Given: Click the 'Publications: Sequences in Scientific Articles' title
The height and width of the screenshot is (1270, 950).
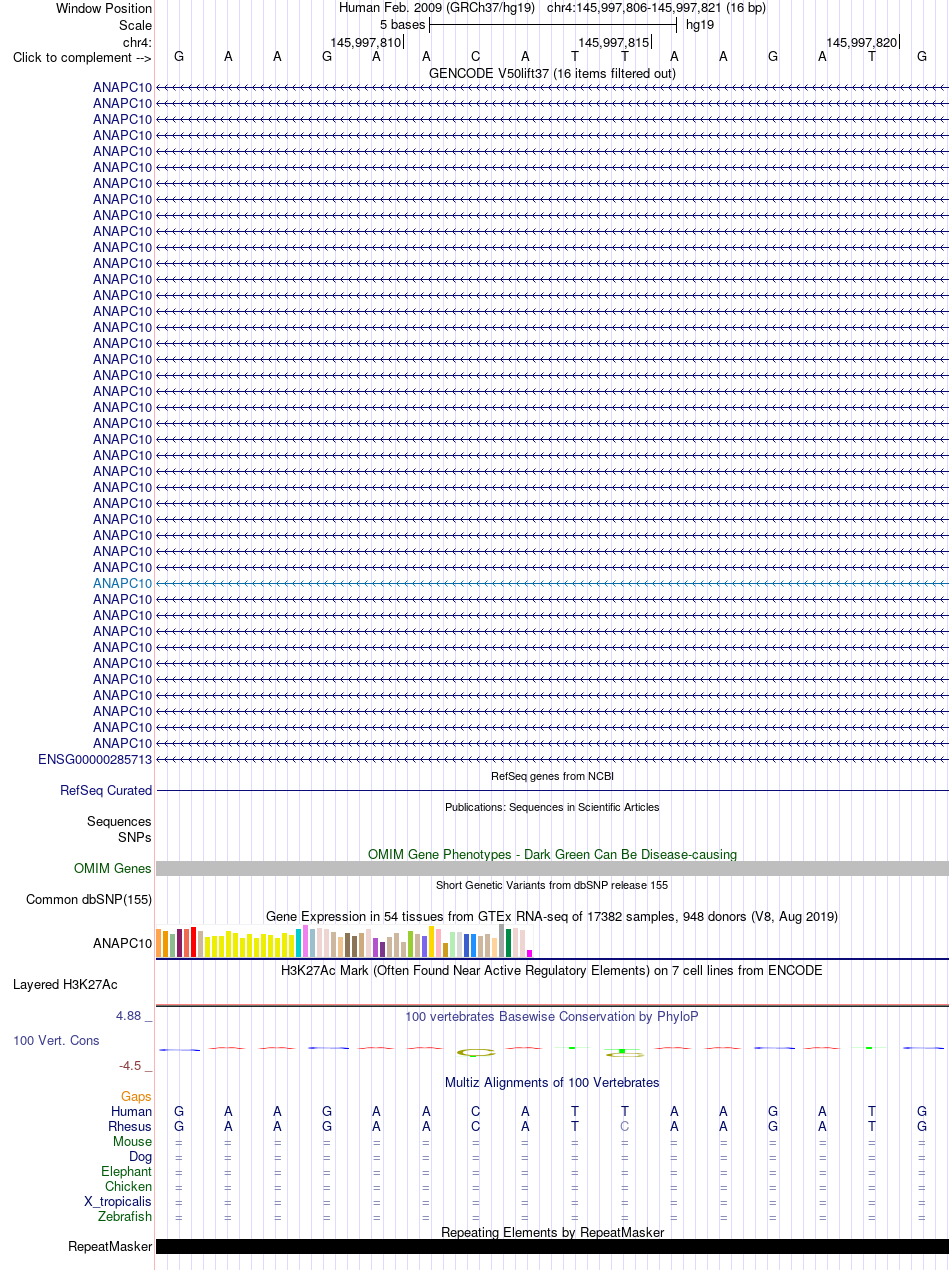Looking at the screenshot, I should (552, 807).
